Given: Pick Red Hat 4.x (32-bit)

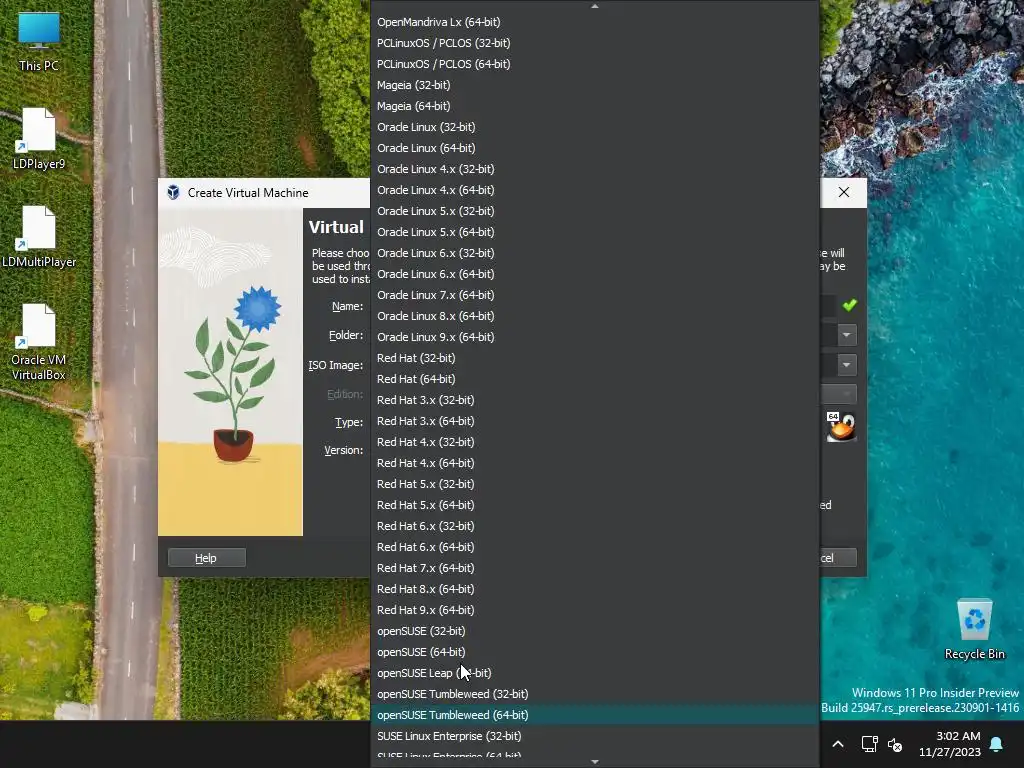Looking at the screenshot, I should [x=594, y=441].
